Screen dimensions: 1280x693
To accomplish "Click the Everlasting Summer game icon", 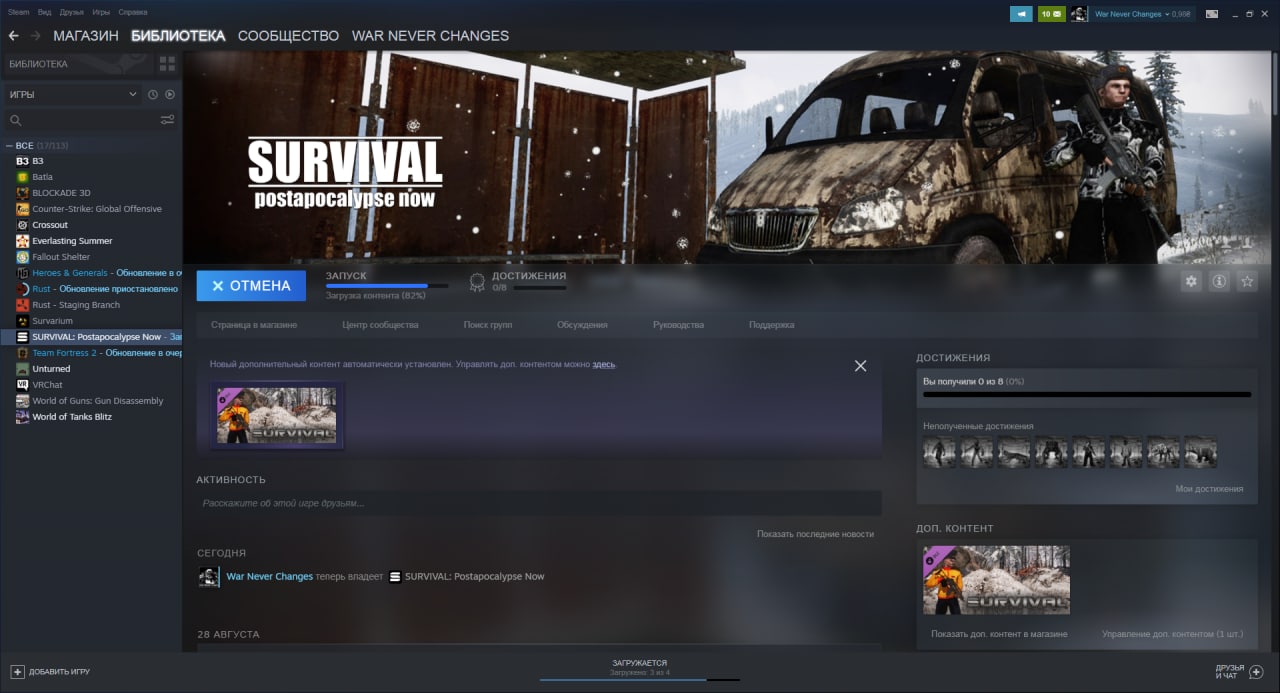I will coord(22,241).
